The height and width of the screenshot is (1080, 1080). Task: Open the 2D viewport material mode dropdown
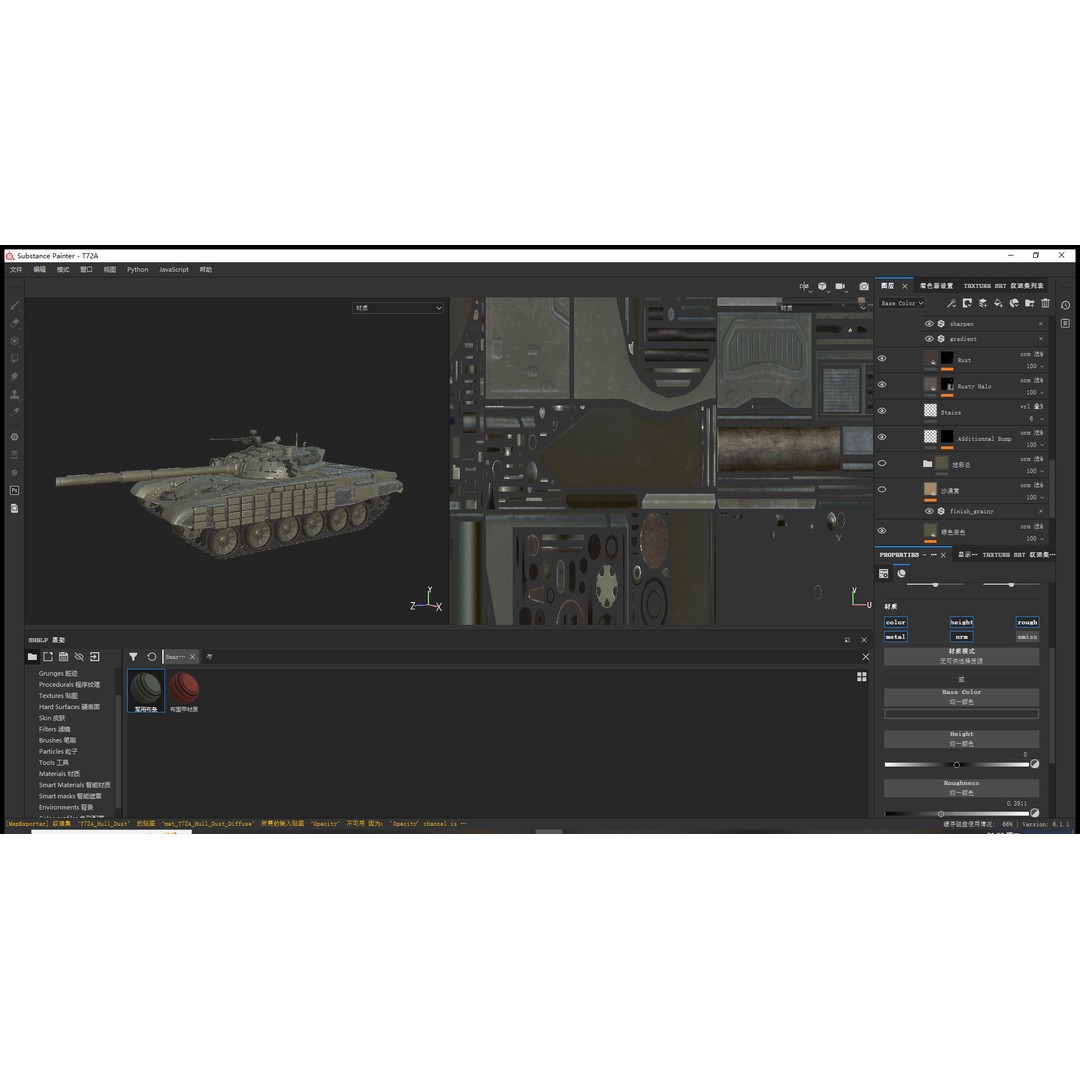point(822,308)
